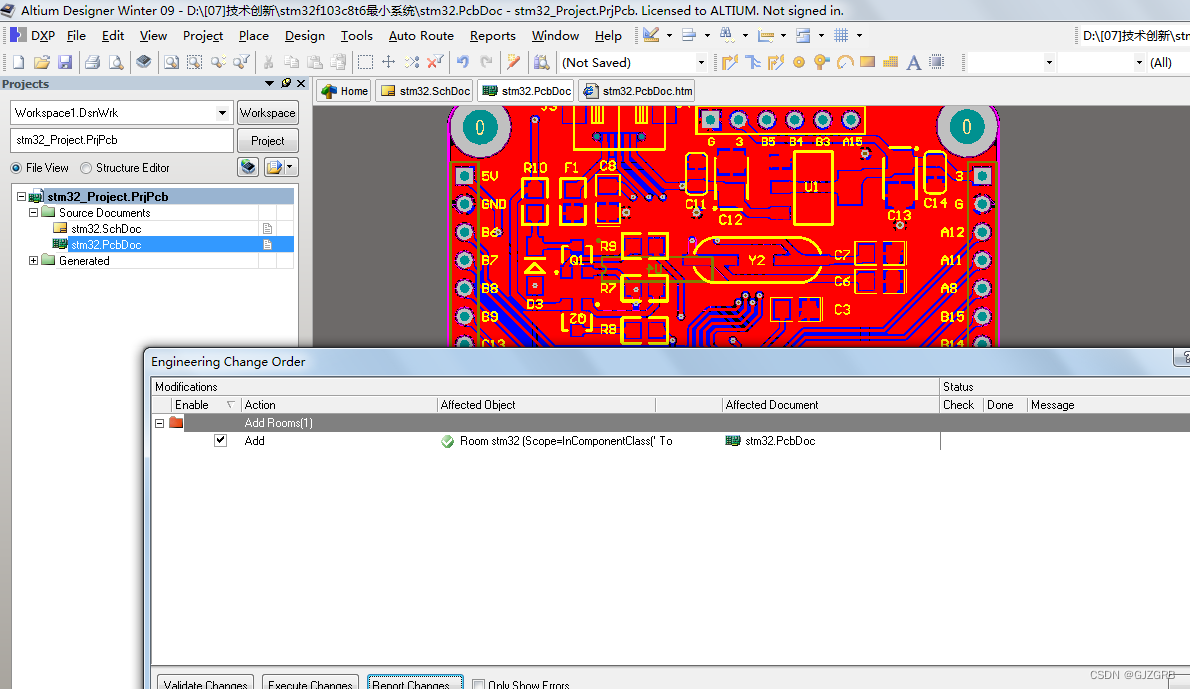
Task: Deselect all objects with toolbar icon
Action: pyautogui.click(x=411, y=62)
